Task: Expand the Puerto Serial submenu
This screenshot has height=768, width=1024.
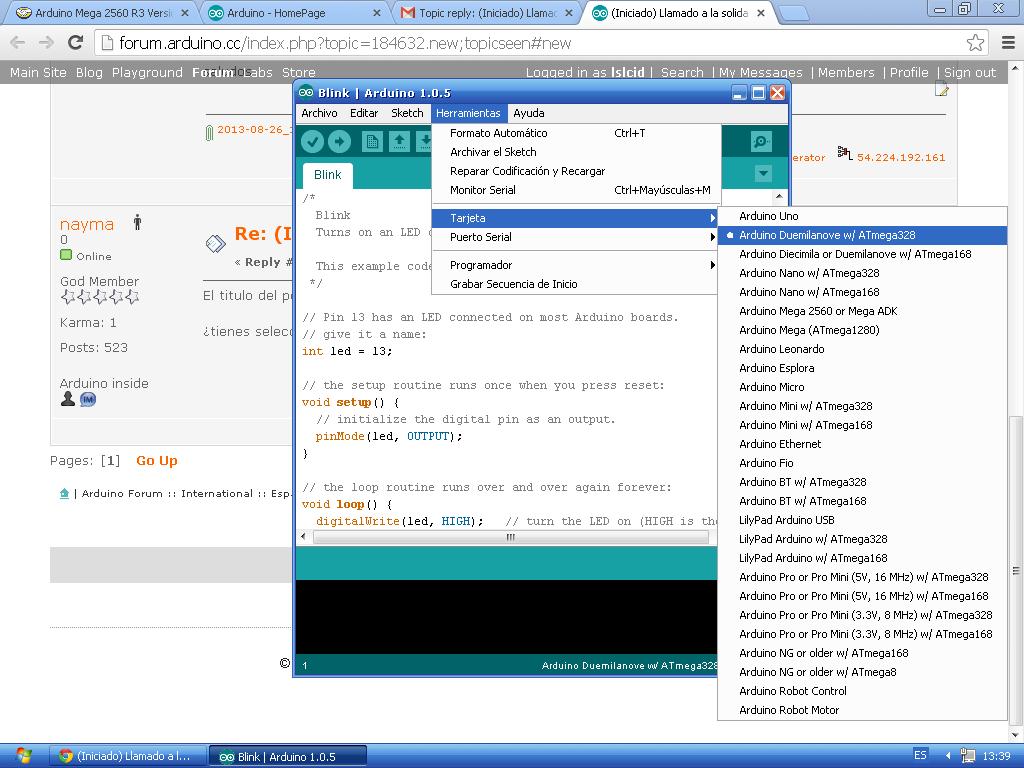Action: pyautogui.click(x=575, y=237)
